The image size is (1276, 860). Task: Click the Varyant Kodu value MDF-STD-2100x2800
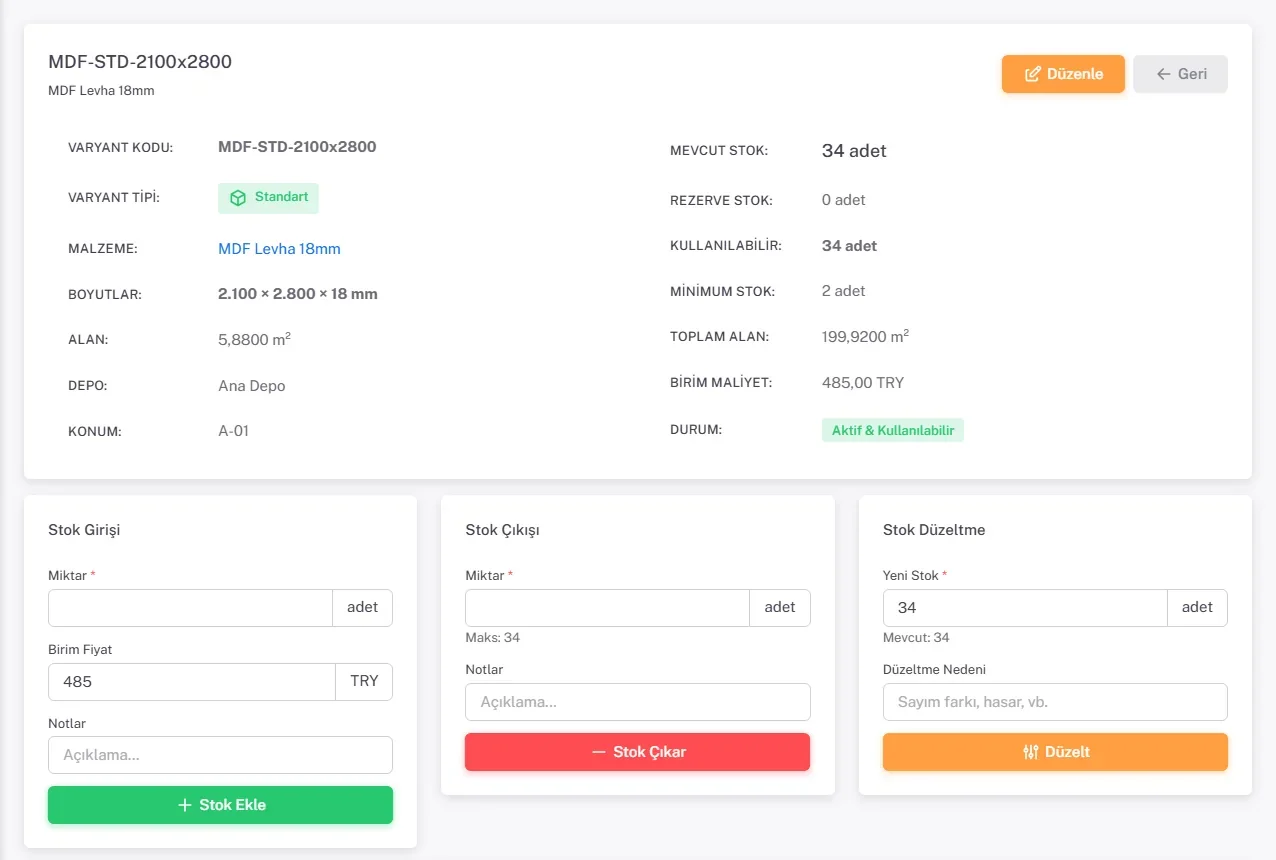point(297,147)
